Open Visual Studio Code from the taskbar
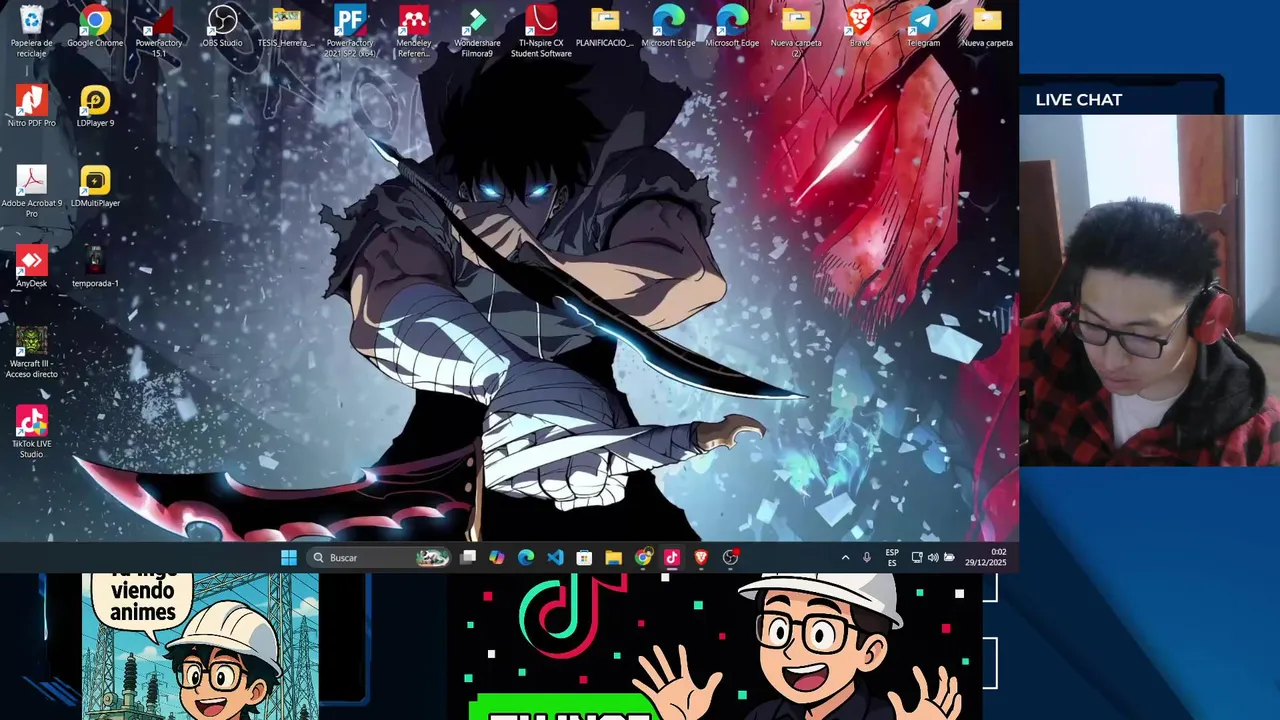Screen dimensions: 1280x720 pyautogui.click(x=555, y=558)
